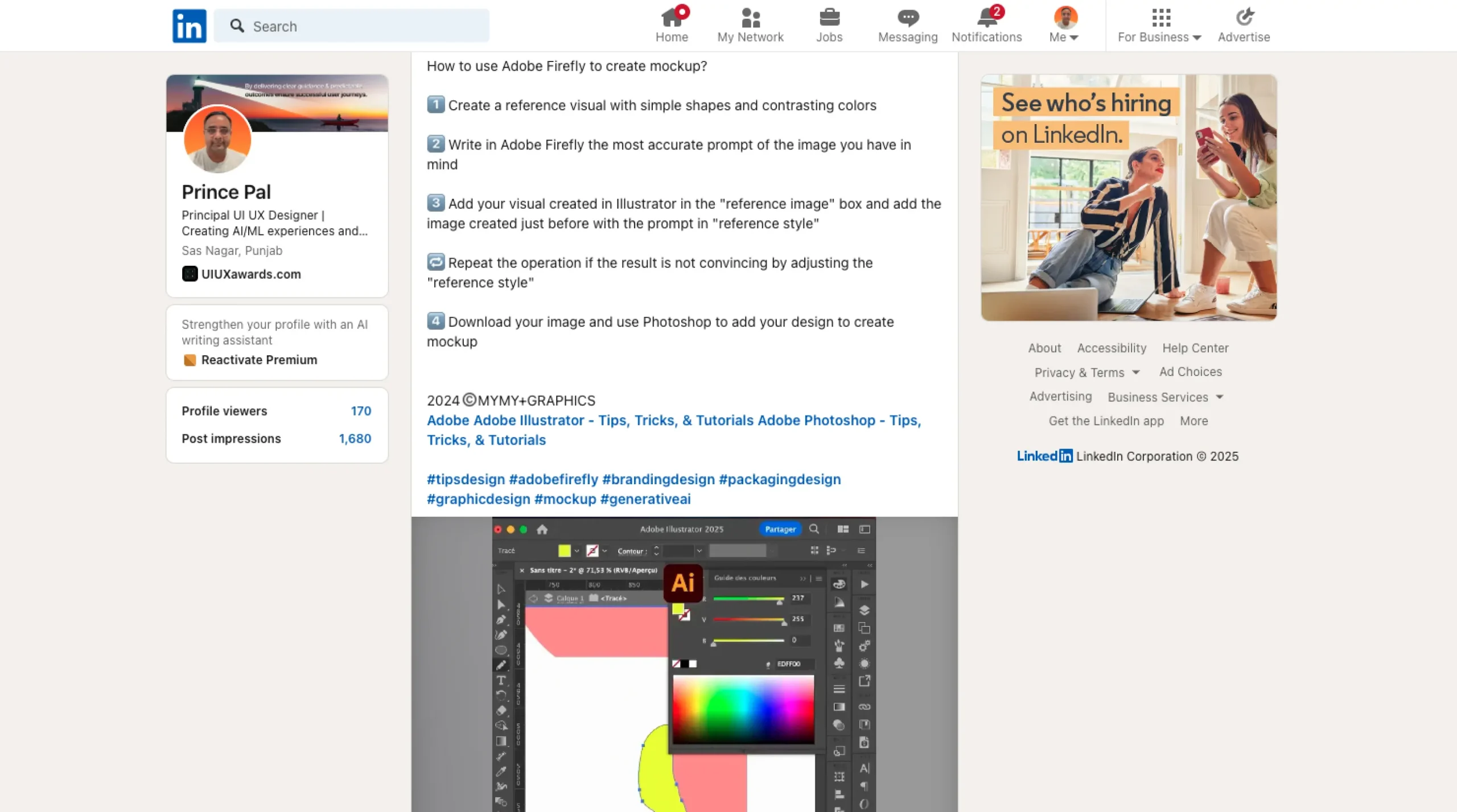This screenshot has height=812, width=1457.
Task: Click the LinkedIn logo in the header
Action: (189, 26)
